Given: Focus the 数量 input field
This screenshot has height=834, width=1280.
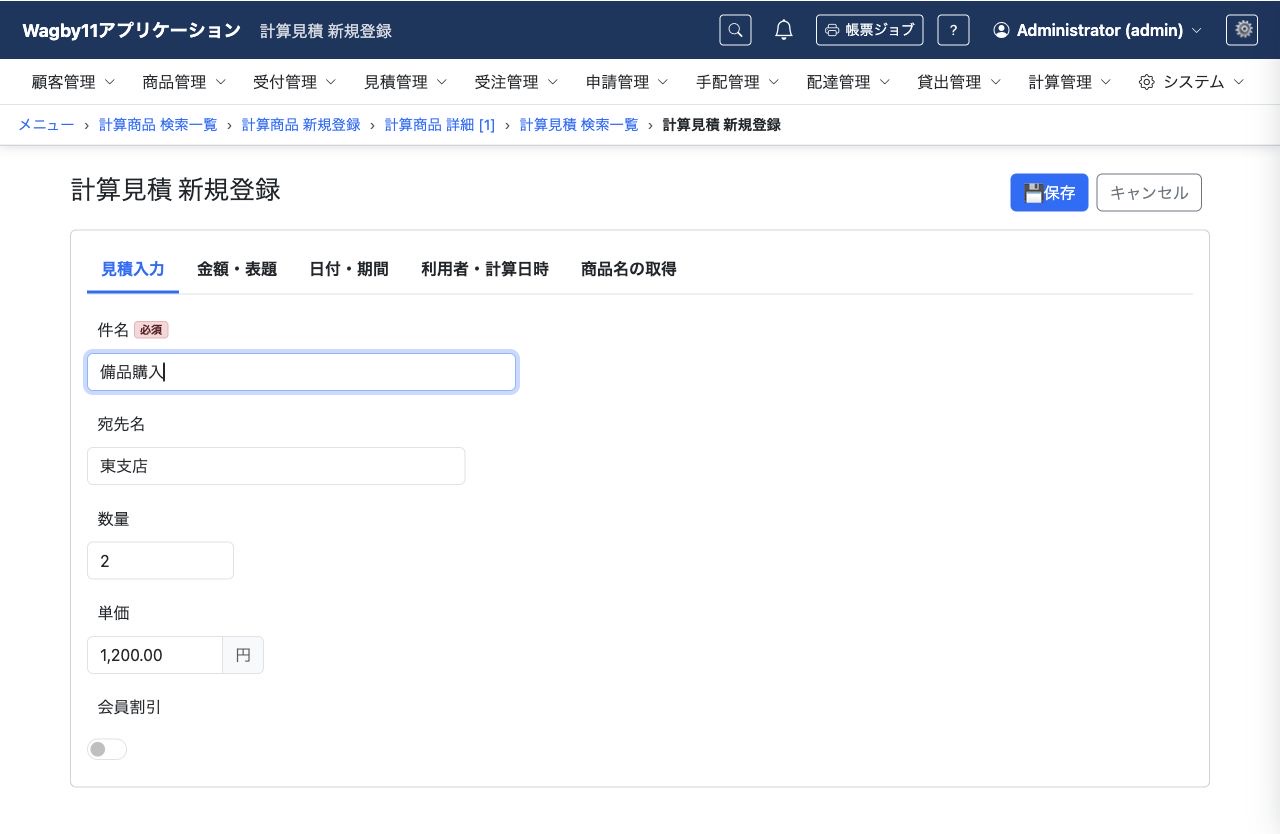Looking at the screenshot, I should pos(160,561).
